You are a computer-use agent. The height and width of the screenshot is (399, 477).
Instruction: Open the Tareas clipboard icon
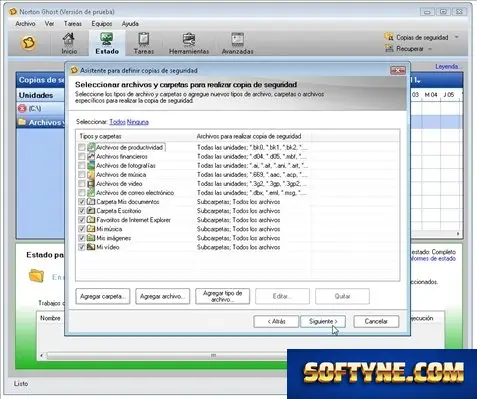pos(144,39)
